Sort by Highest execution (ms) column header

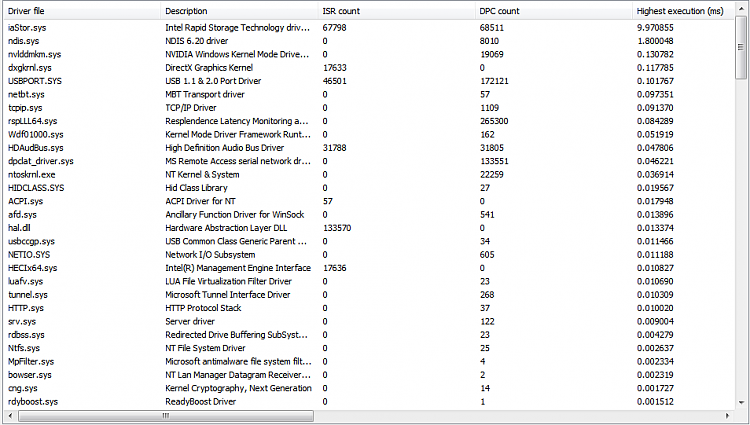683,11
